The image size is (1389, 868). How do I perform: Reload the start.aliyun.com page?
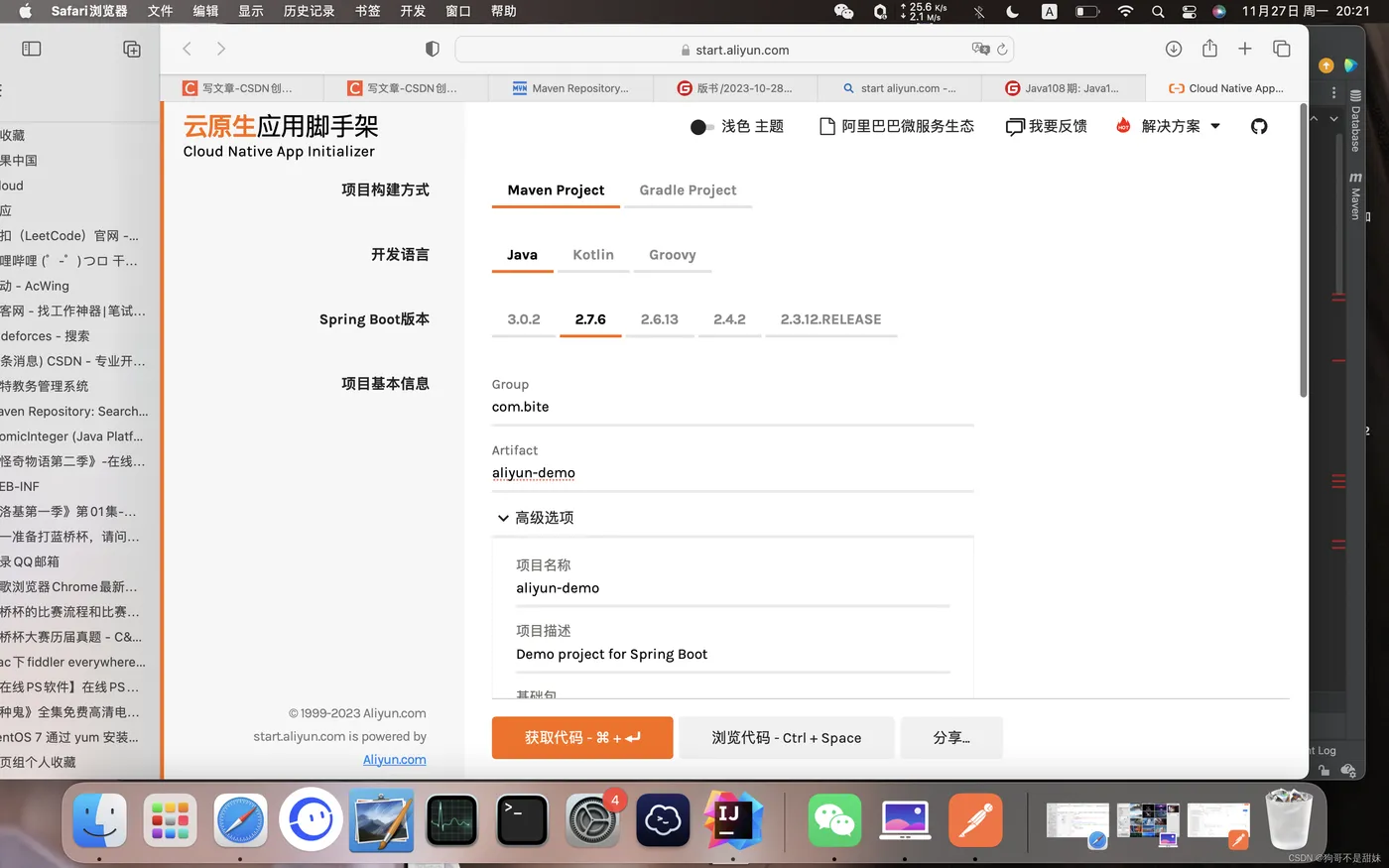[x=1002, y=50]
